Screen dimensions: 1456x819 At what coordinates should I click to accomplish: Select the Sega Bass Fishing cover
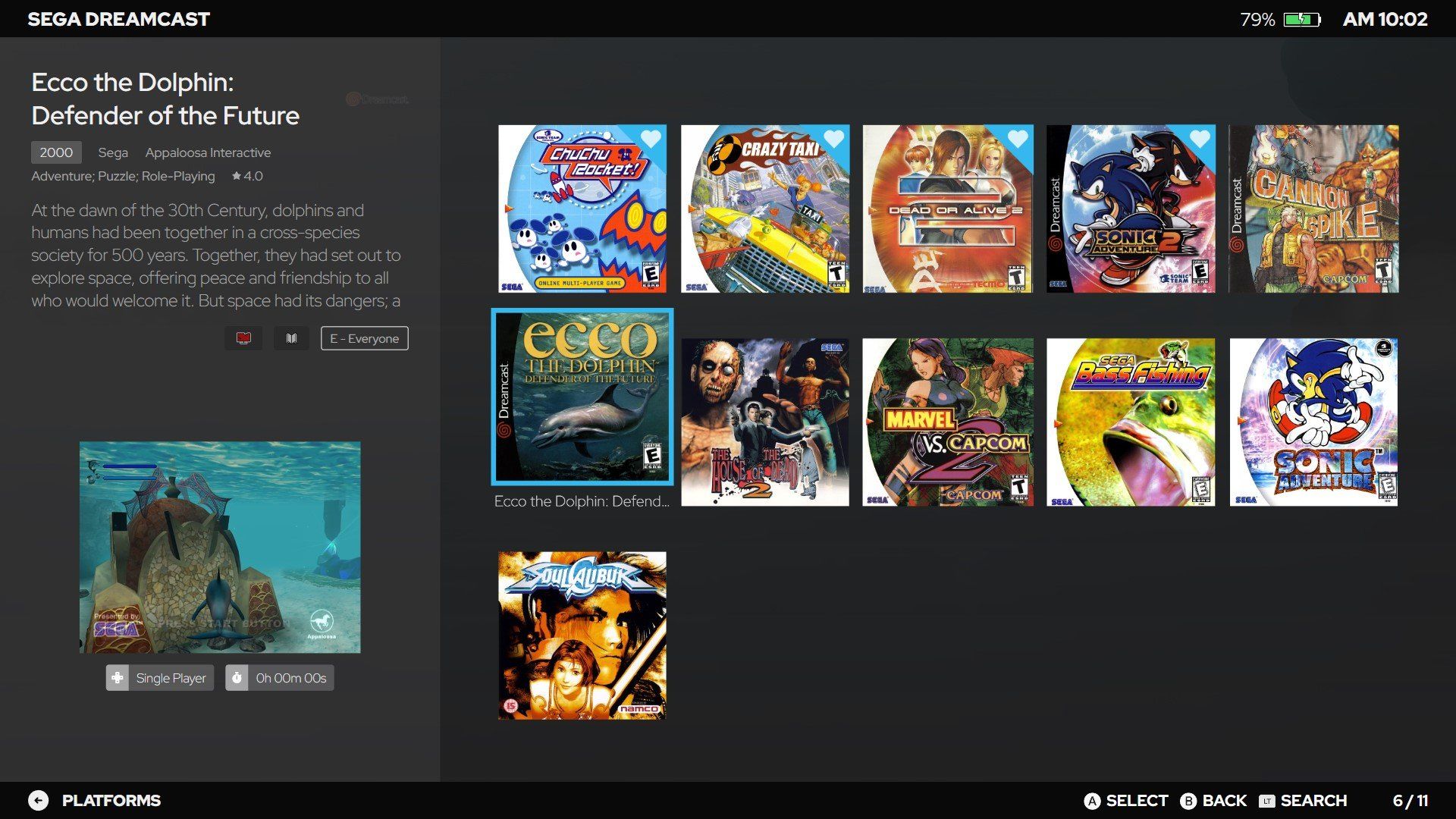coord(1131,422)
